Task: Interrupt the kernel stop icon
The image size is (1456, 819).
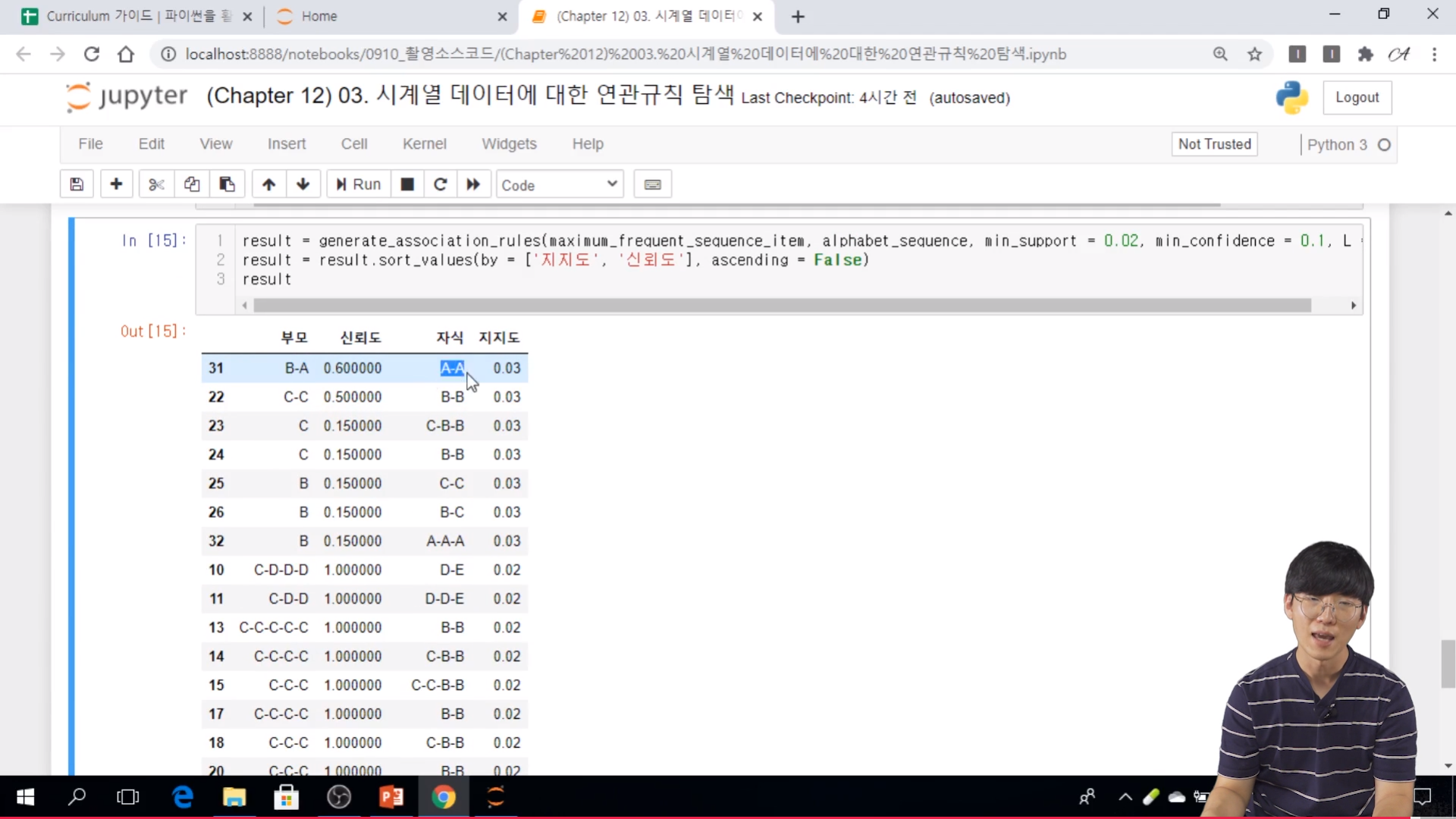Action: pos(407,184)
